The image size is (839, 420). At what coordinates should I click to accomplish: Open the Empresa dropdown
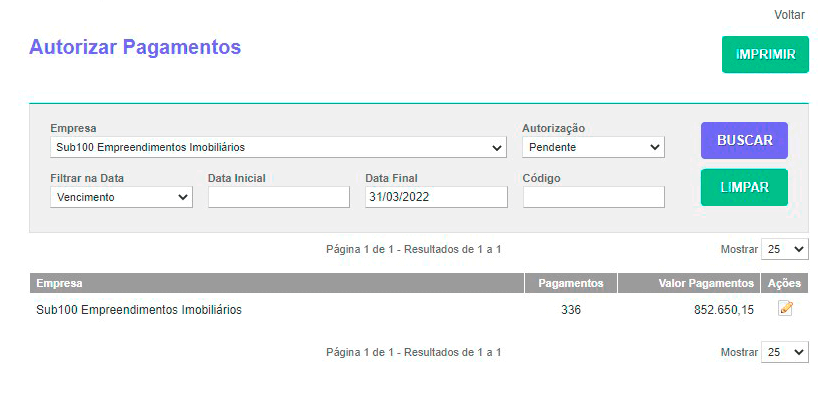(278, 147)
